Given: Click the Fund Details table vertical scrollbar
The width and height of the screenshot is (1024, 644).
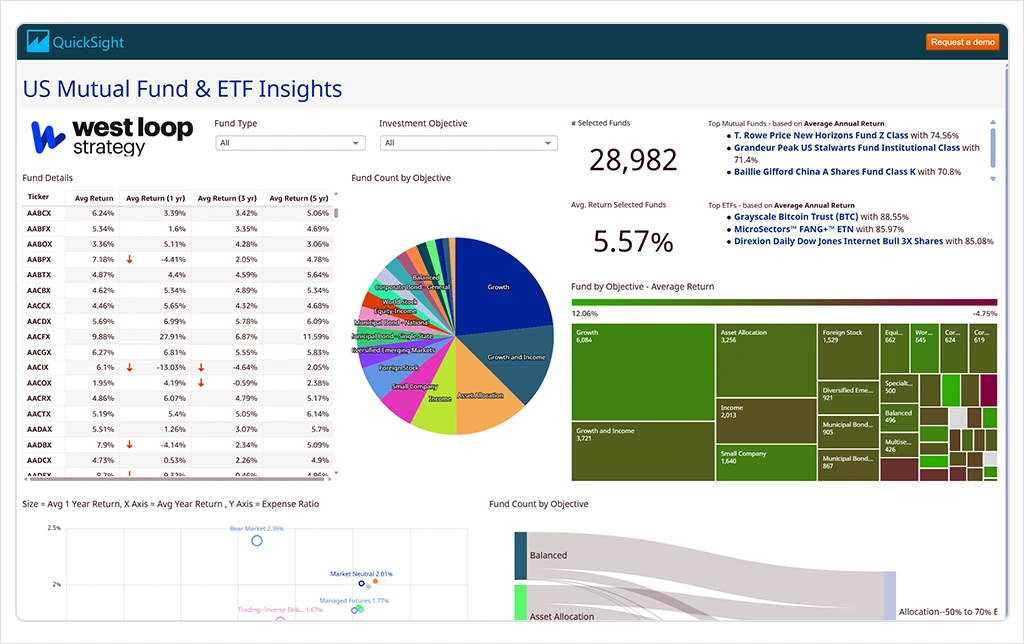Looking at the screenshot, I should click(336, 212).
